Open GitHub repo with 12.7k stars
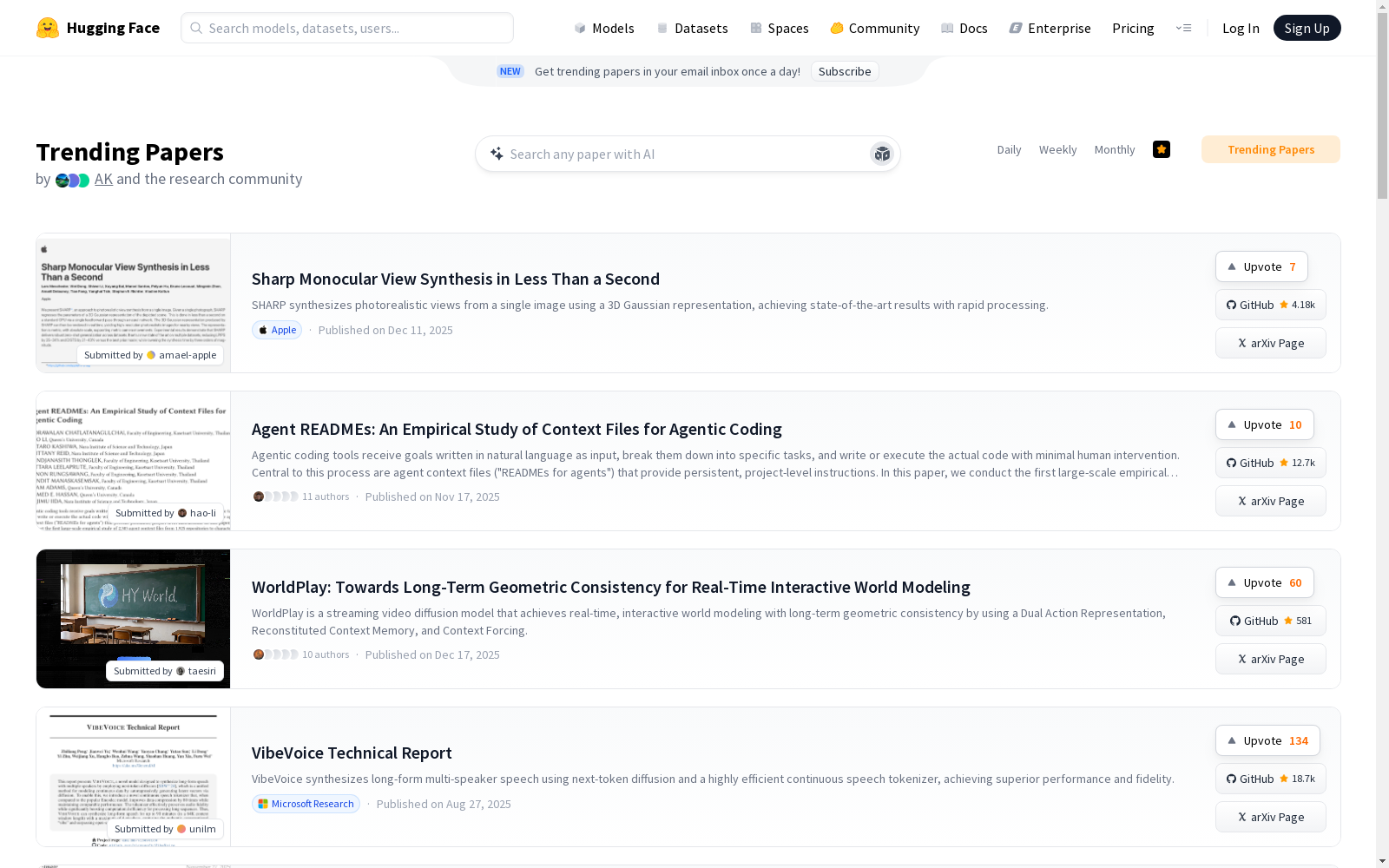Image resolution: width=1389 pixels, height=868 pixels. (x=1271, y=463)
